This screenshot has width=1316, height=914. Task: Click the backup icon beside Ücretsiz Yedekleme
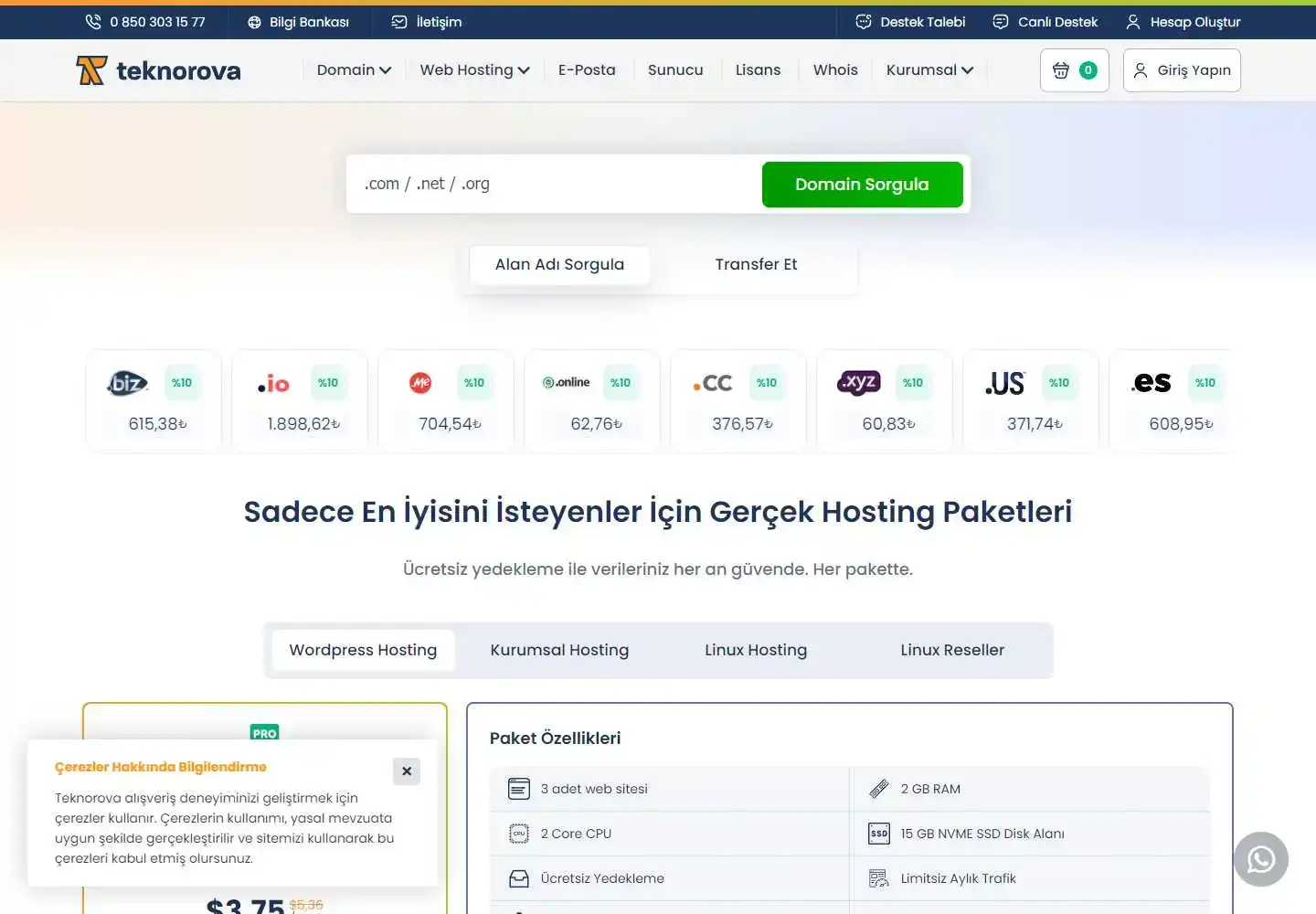tap(519, 878)
